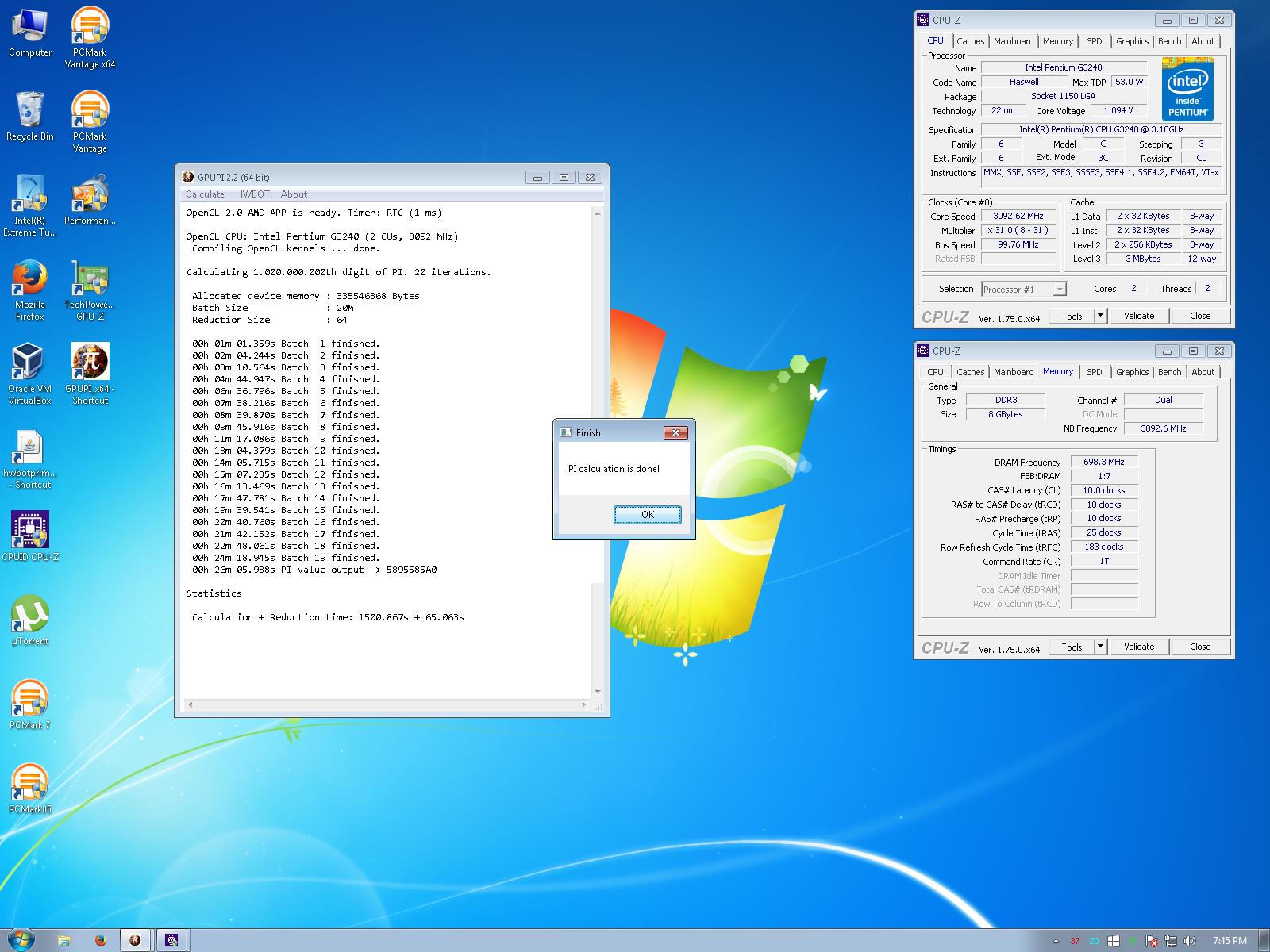Image resolution: width=1270 pixels, height=952 pixels.
Task: Open PCMark Vantage x64 shortcut
Action: click(x=90, y=38)
